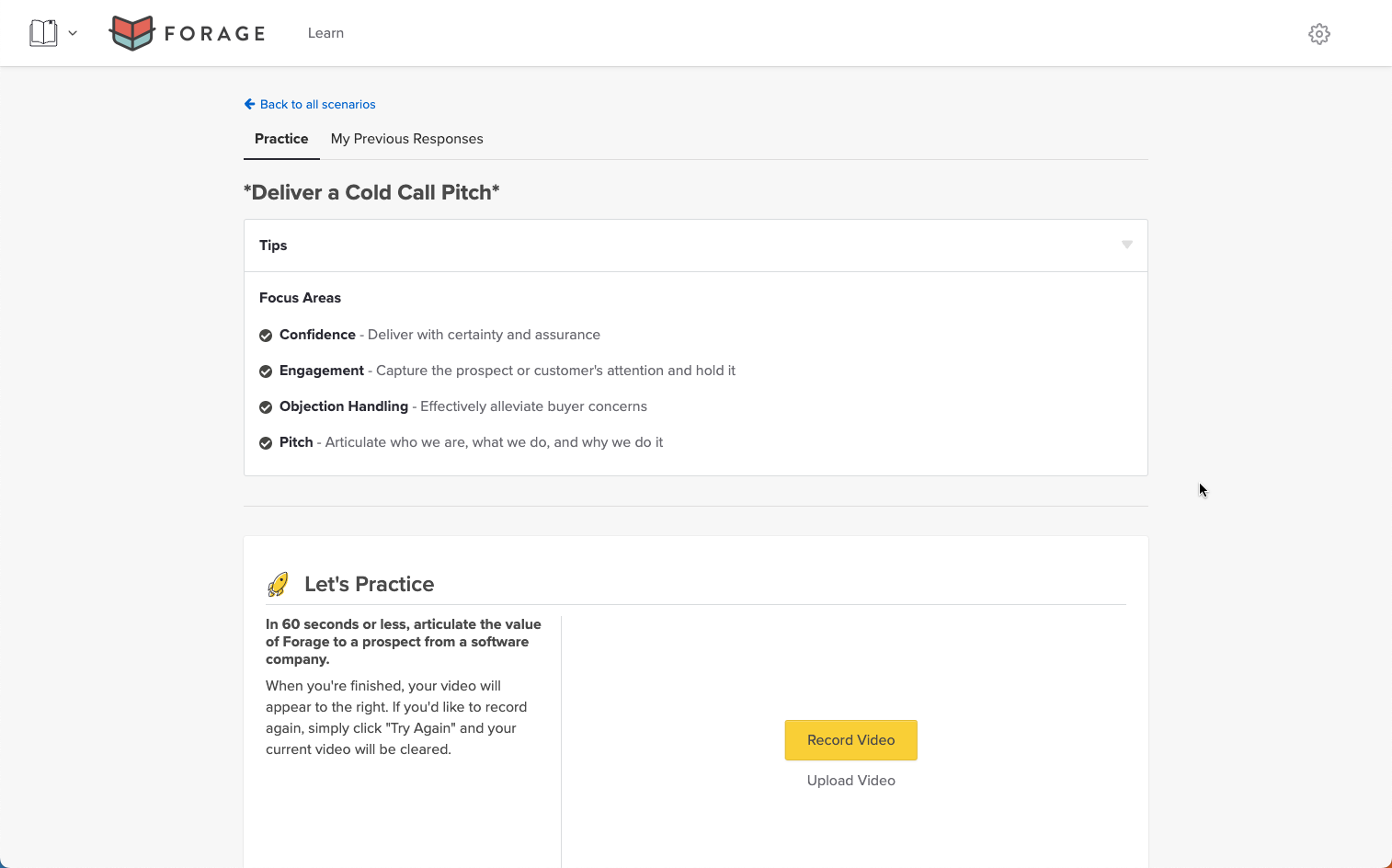Open the dropdown beside the book icon
1392x868 pixels.
[73, 33]
